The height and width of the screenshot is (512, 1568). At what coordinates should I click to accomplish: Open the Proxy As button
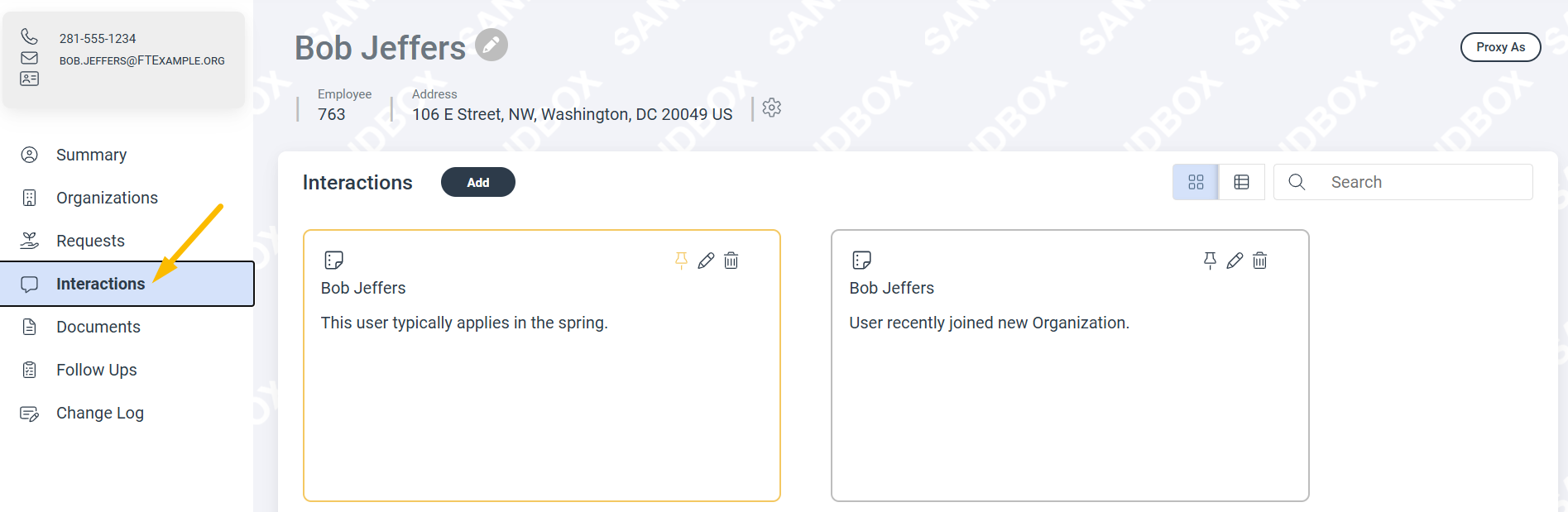1500,47
